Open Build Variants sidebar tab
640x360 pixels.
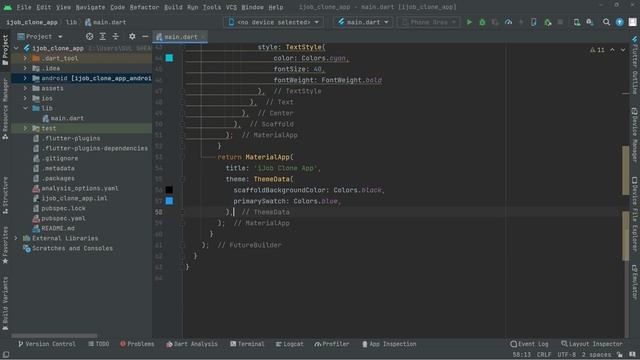5,303
